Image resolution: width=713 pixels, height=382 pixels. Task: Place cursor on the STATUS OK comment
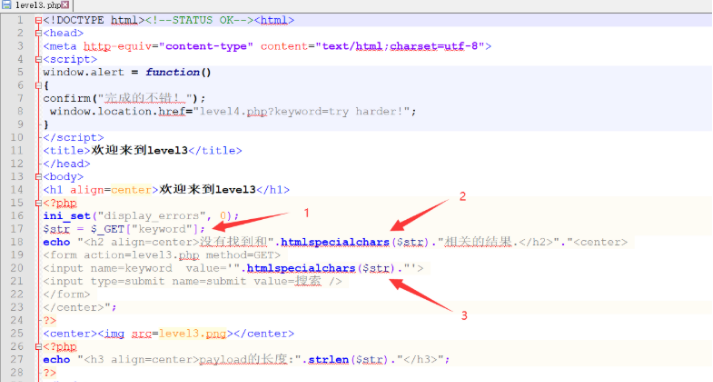(x=200, y=20)
